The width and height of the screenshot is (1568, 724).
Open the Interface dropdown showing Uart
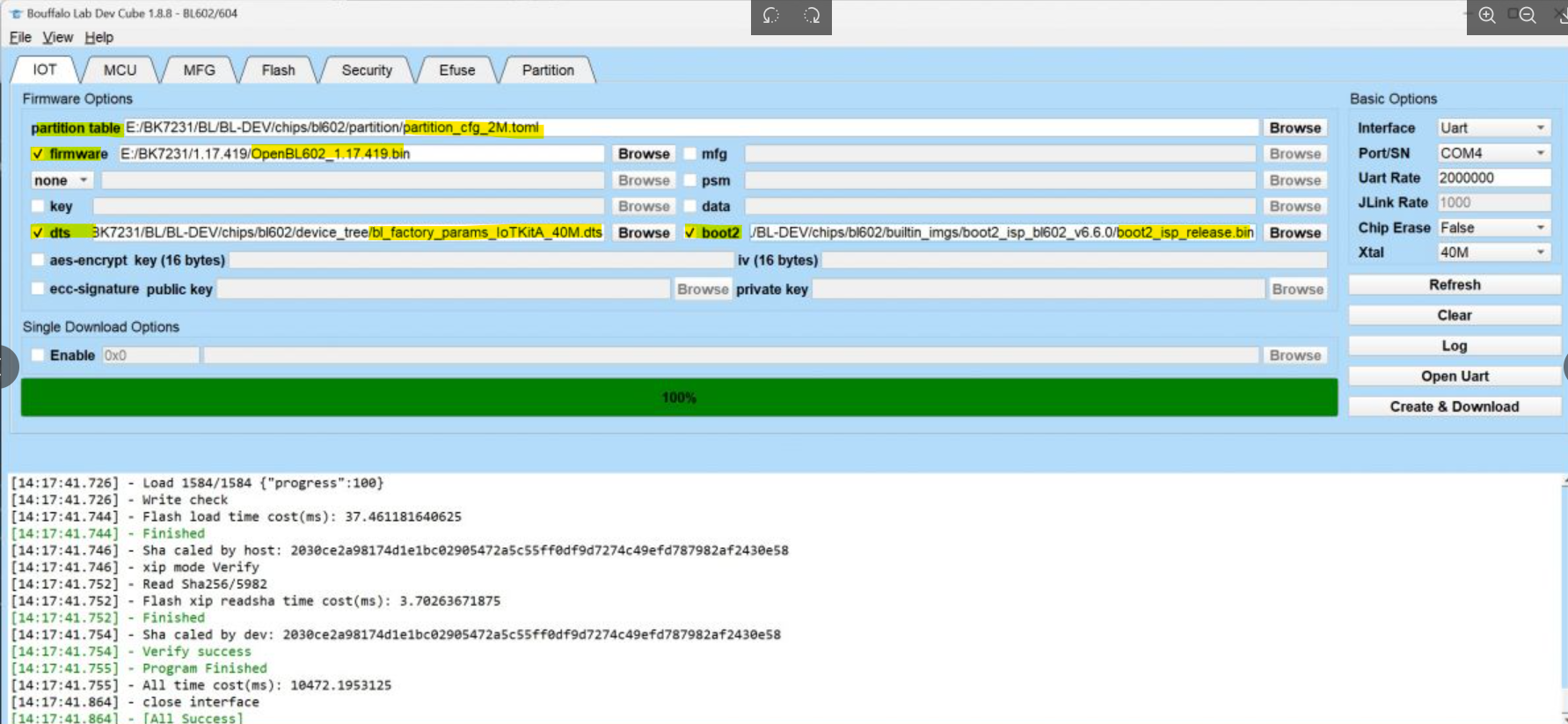click(1493, 128)
